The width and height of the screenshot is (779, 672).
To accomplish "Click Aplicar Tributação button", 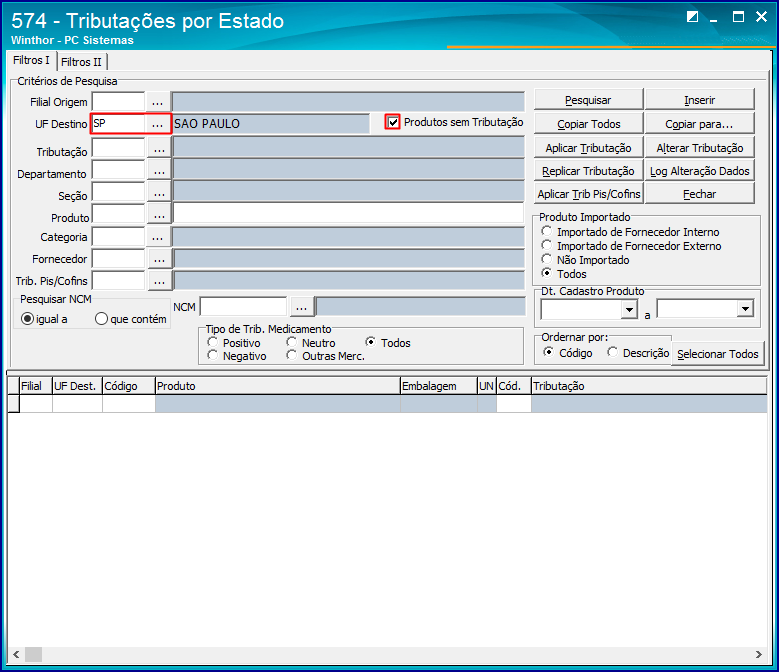I will click(588, 148).
